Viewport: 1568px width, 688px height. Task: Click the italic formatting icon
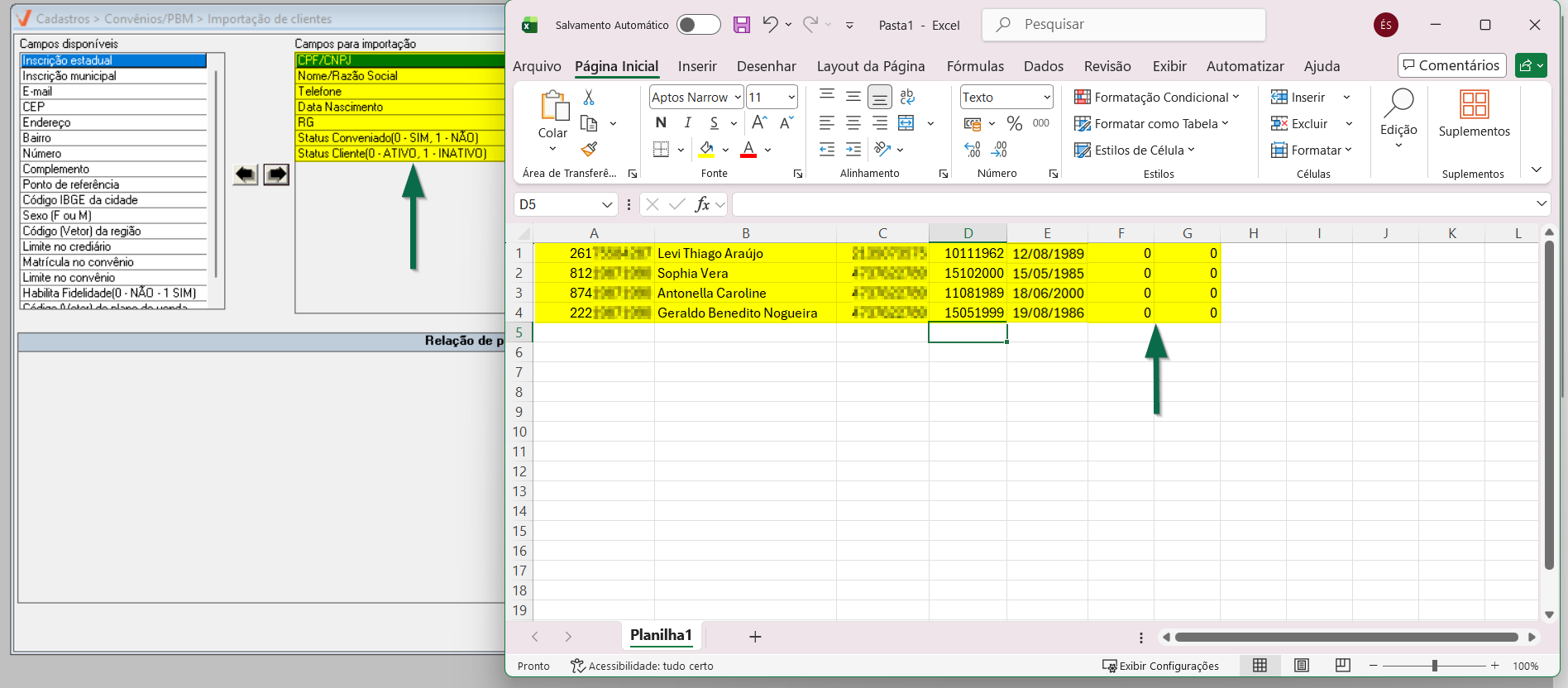click(x=687, y=123)
